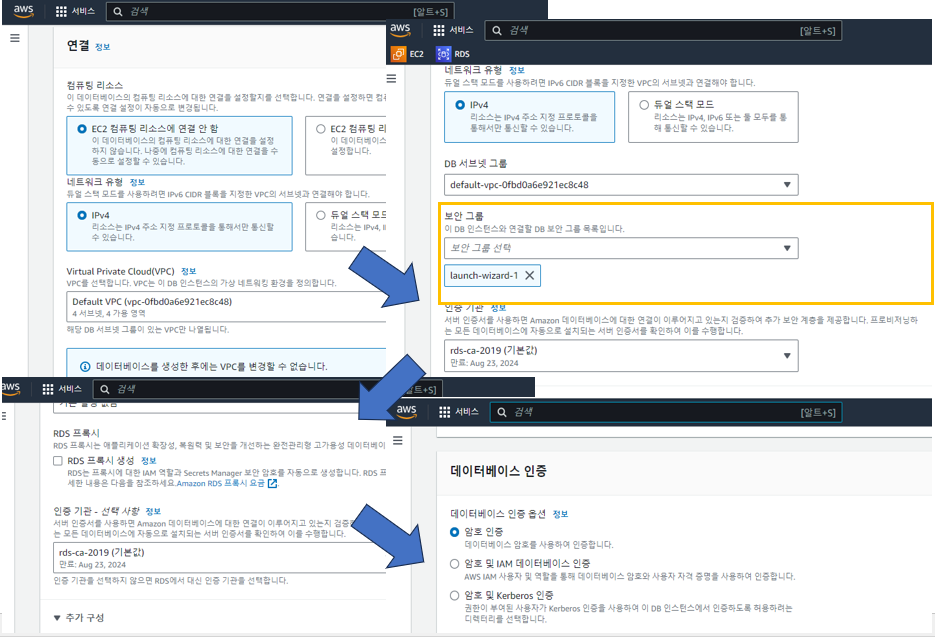Open the 서비스 grid menu above the 연결 panel

[75, 11]
